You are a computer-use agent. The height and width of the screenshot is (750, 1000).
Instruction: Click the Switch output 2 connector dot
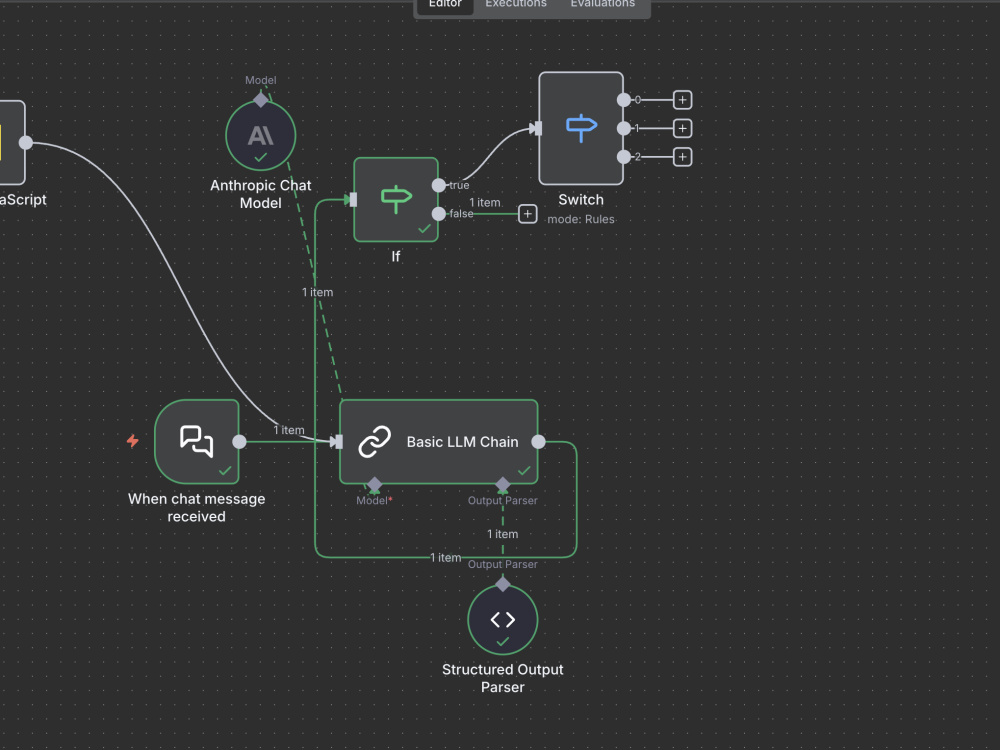click(624, 157)
